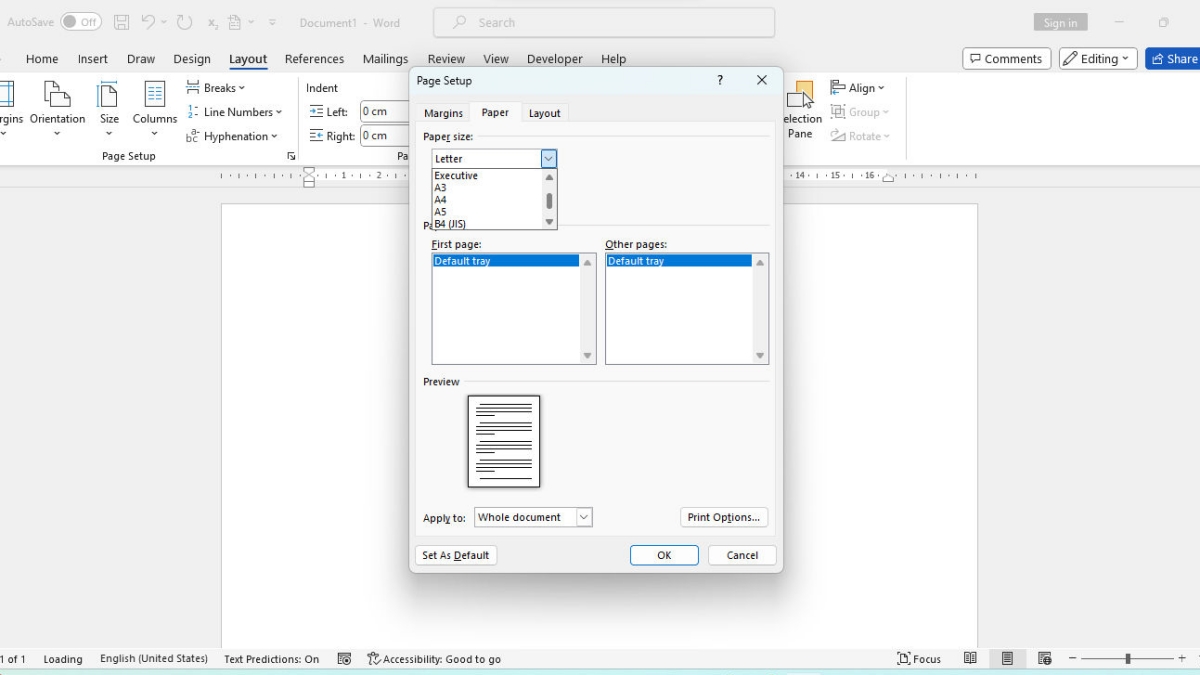Open the Selection Pane
This screenshot has height=675, width=1200.
tap(800, 110)
